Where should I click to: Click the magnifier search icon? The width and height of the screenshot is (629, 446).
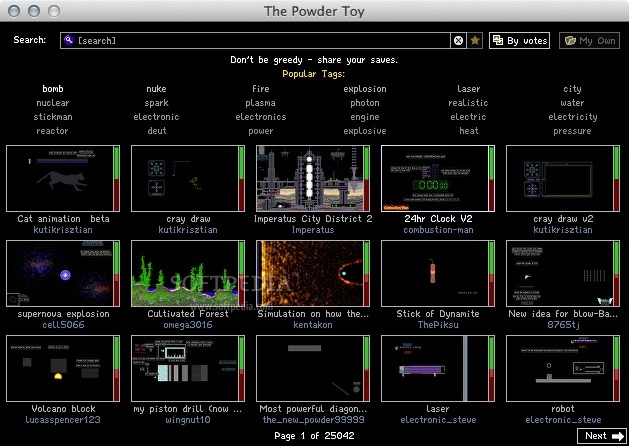(69, 40)
